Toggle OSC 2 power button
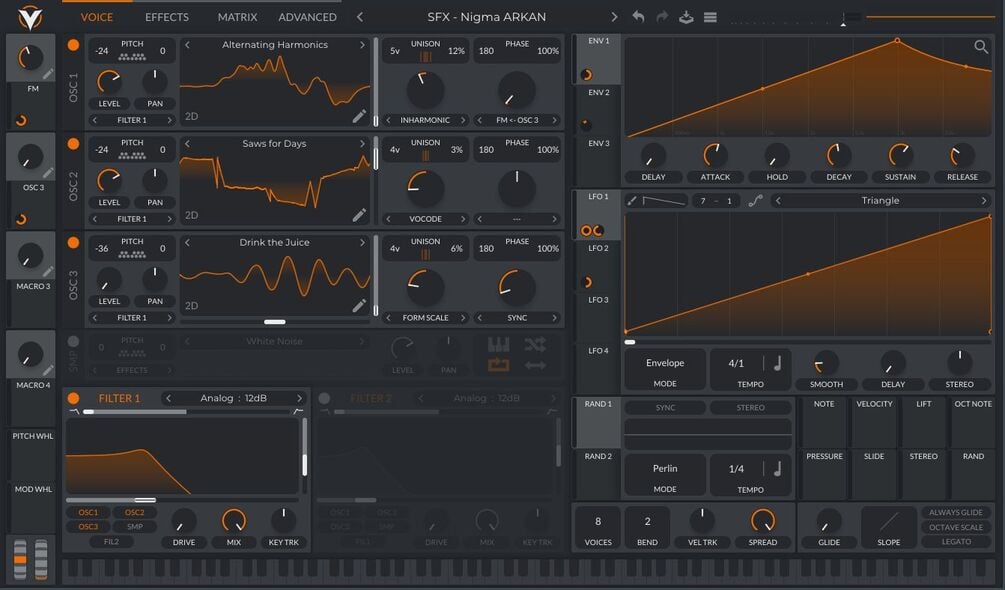Image resolution: width=1005 pixels, height=590 pixels. (73, 143)
